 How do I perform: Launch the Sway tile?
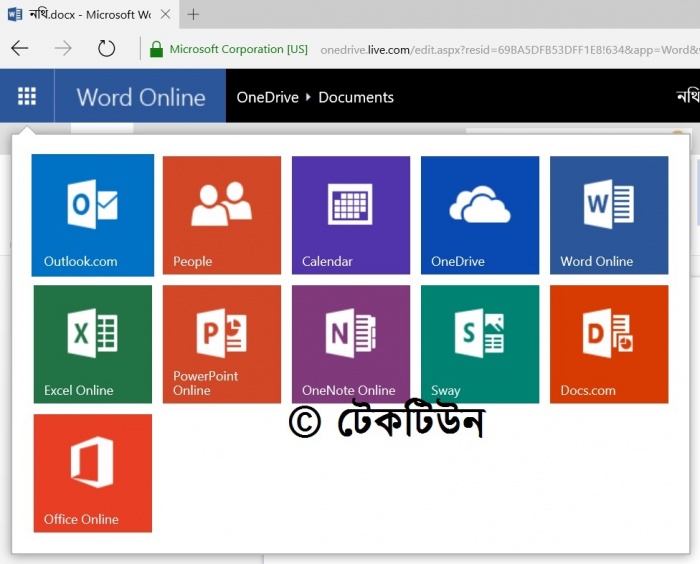(x=480, y=344)
